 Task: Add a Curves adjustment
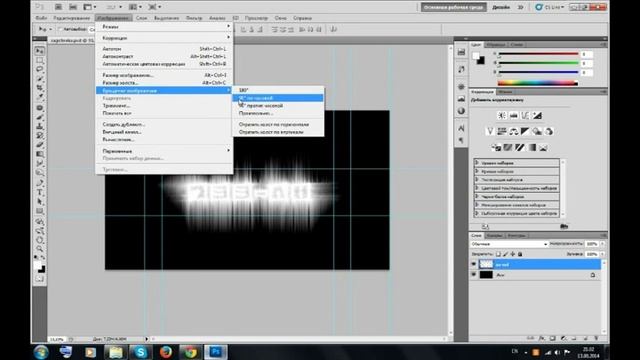(525, 116)
